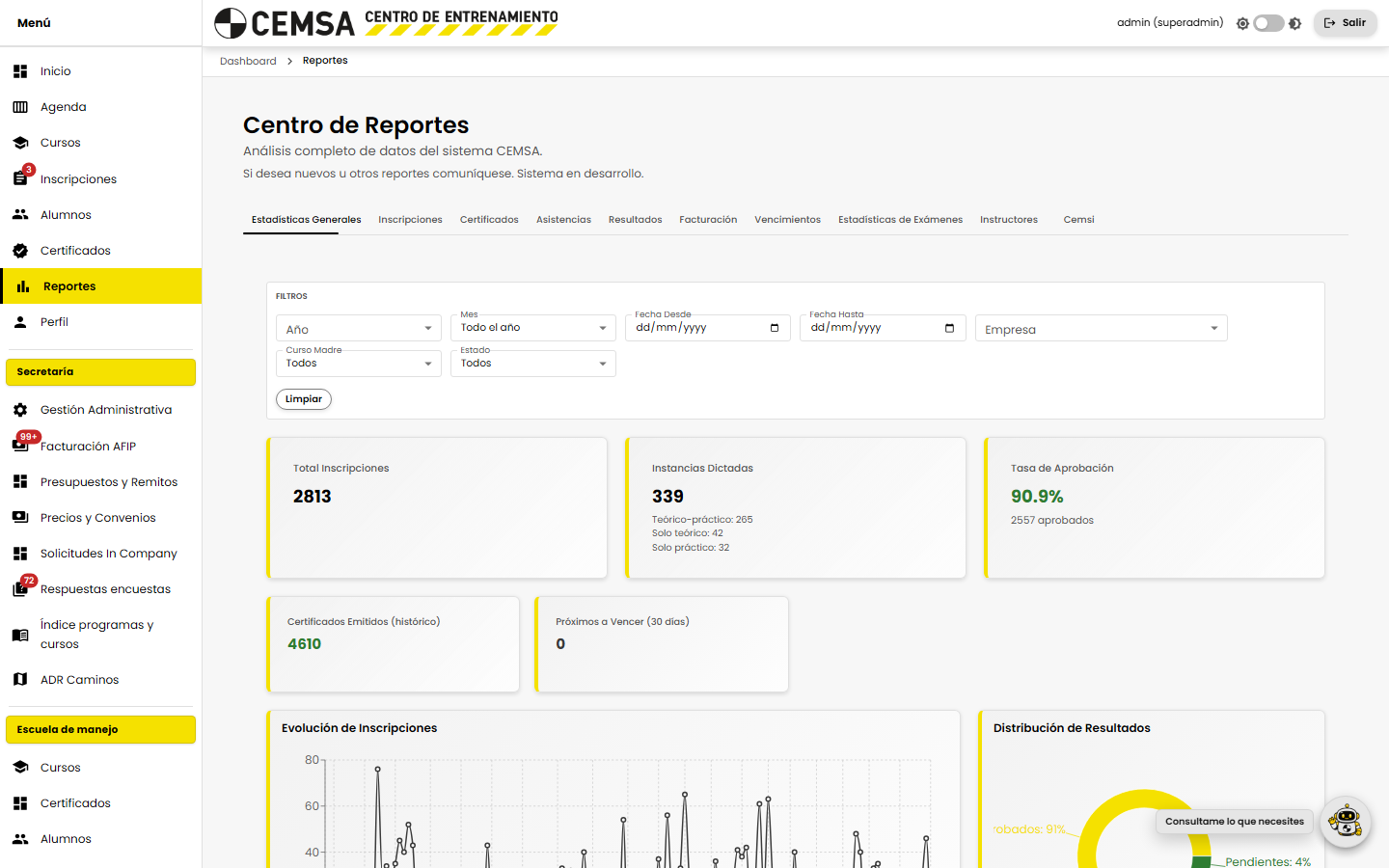
Task: Click the dark mode icon right of the switch
Action: [x=1294, y=23]
